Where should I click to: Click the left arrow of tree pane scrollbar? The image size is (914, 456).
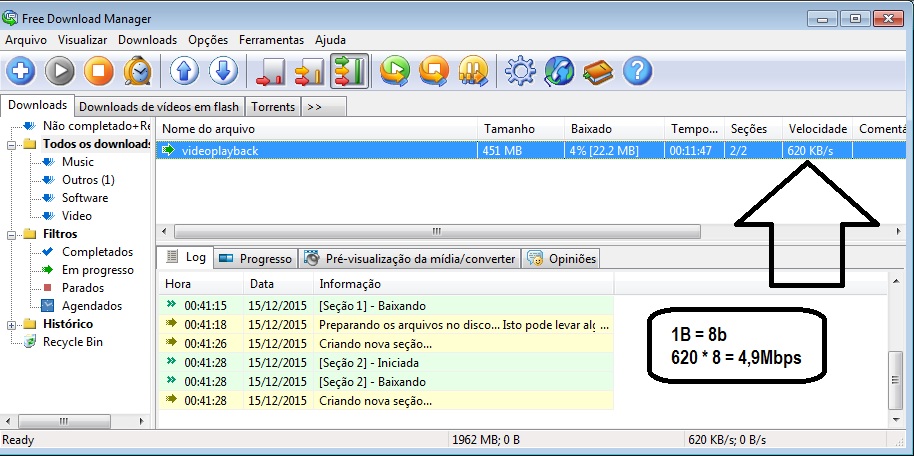click(8, 420)
